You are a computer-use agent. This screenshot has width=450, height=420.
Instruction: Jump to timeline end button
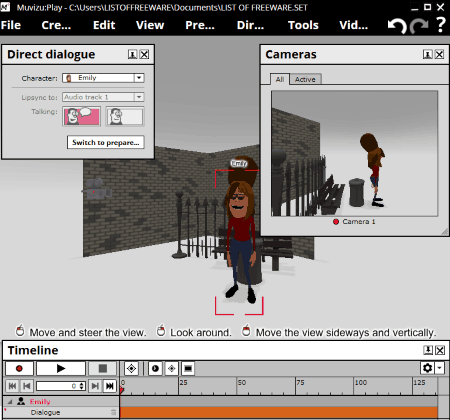110,386
